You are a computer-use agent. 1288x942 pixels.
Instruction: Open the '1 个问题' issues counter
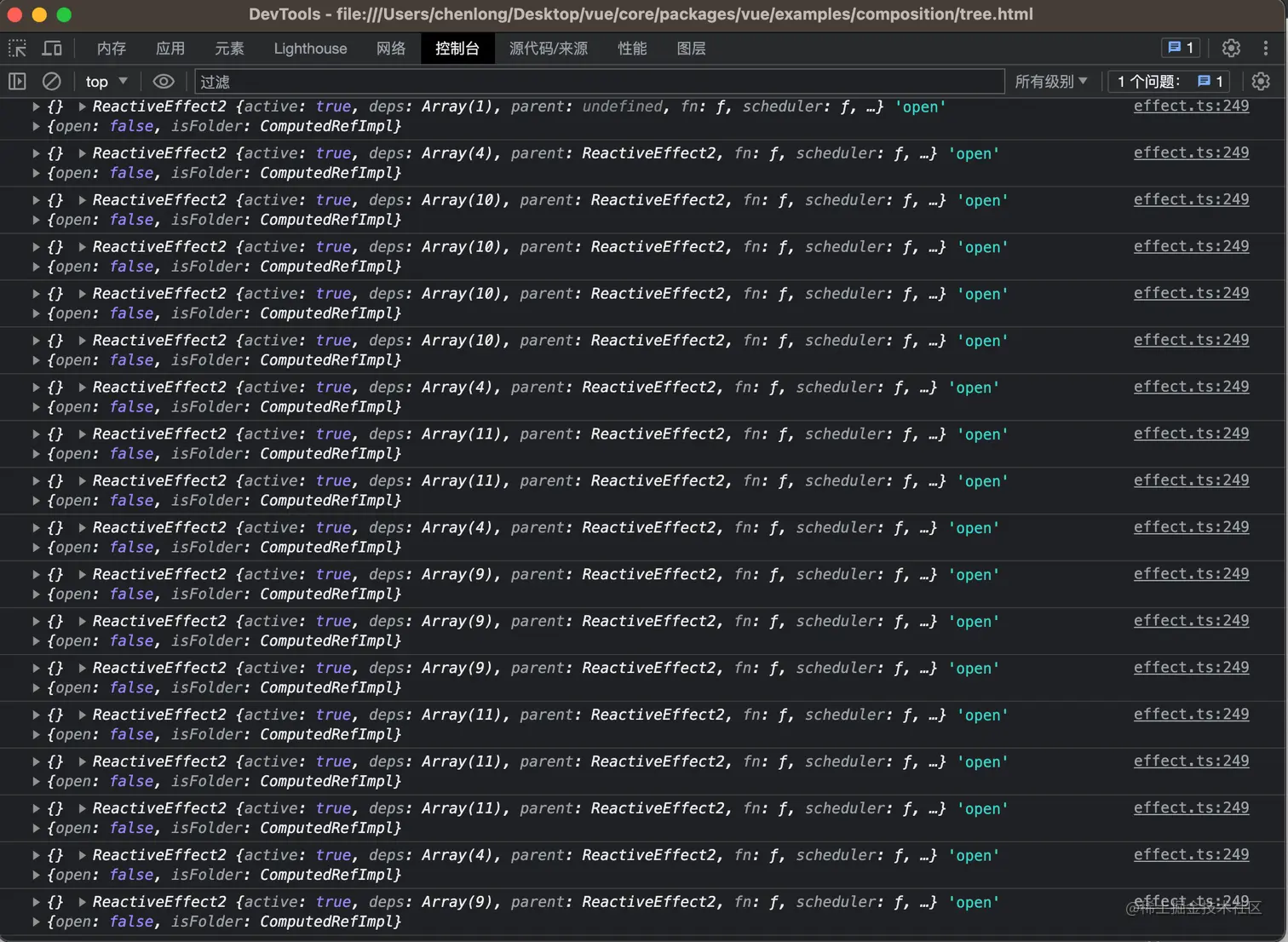tap(1170, 82)
